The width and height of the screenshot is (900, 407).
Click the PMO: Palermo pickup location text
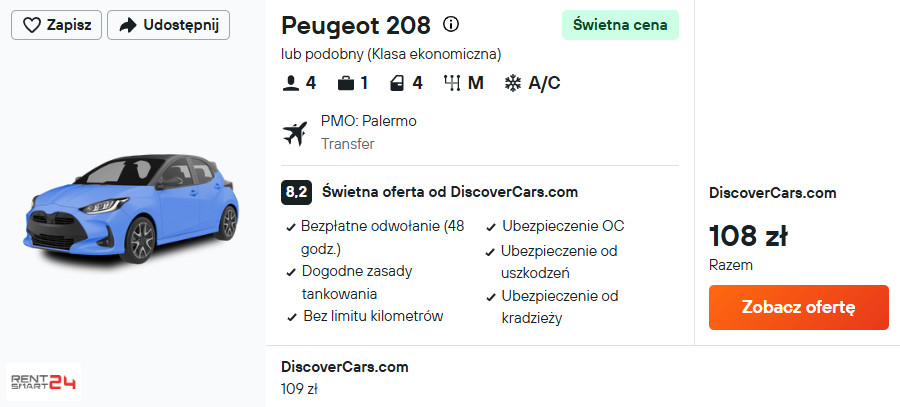(368, 121)
